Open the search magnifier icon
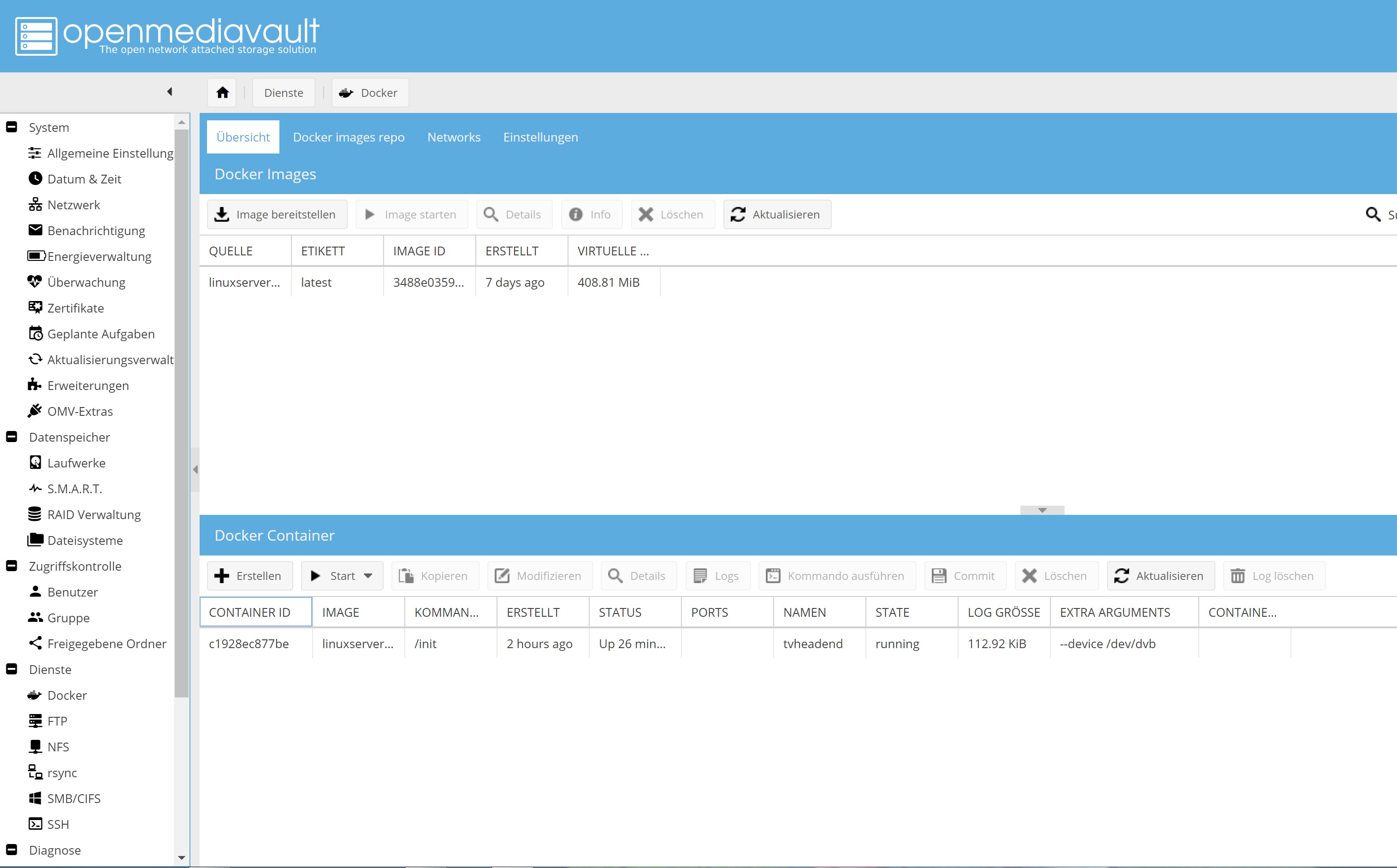This screenshot has width=1397, height=868. (1372, 215)
